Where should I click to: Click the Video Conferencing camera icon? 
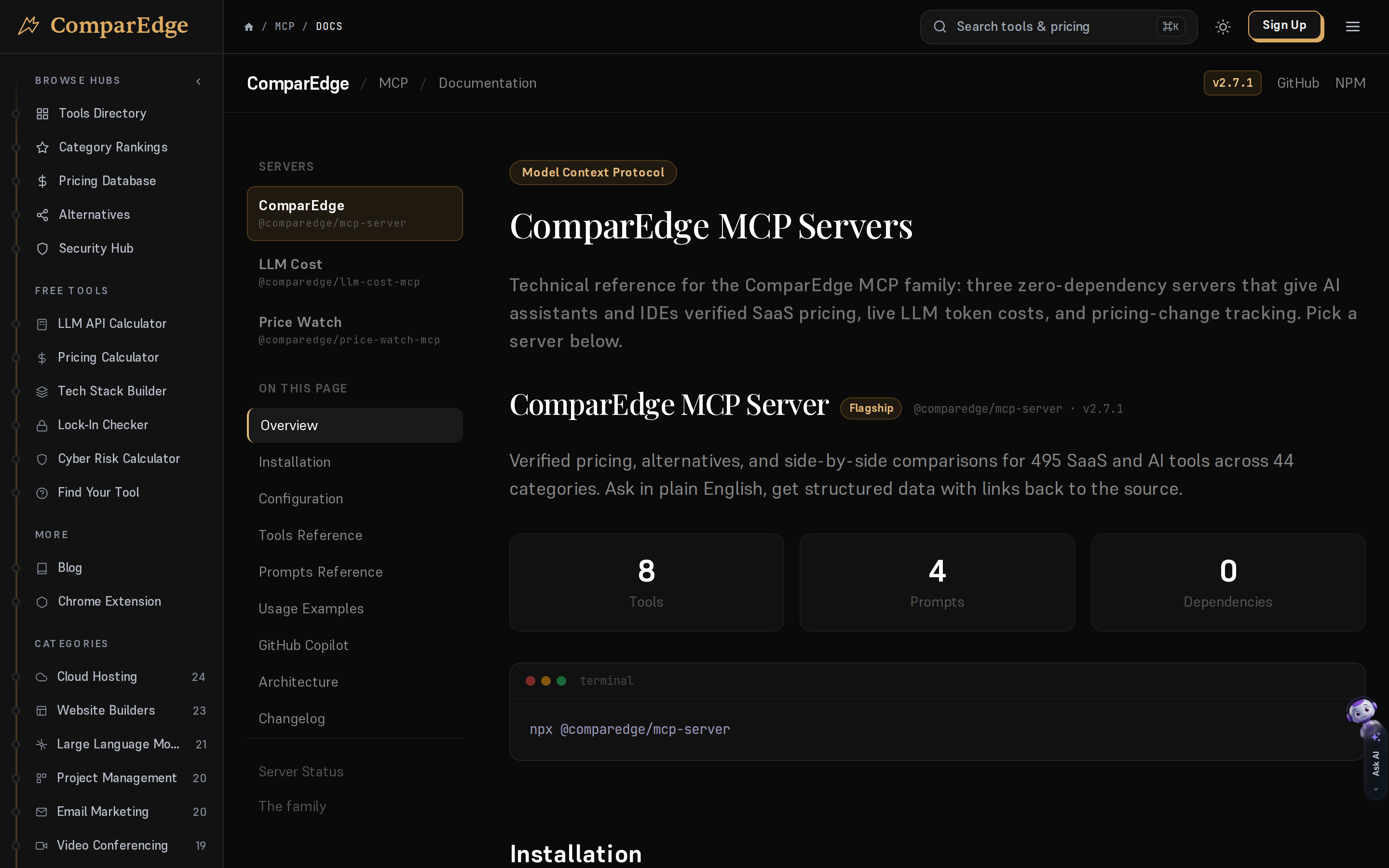[x=41, y=846]
